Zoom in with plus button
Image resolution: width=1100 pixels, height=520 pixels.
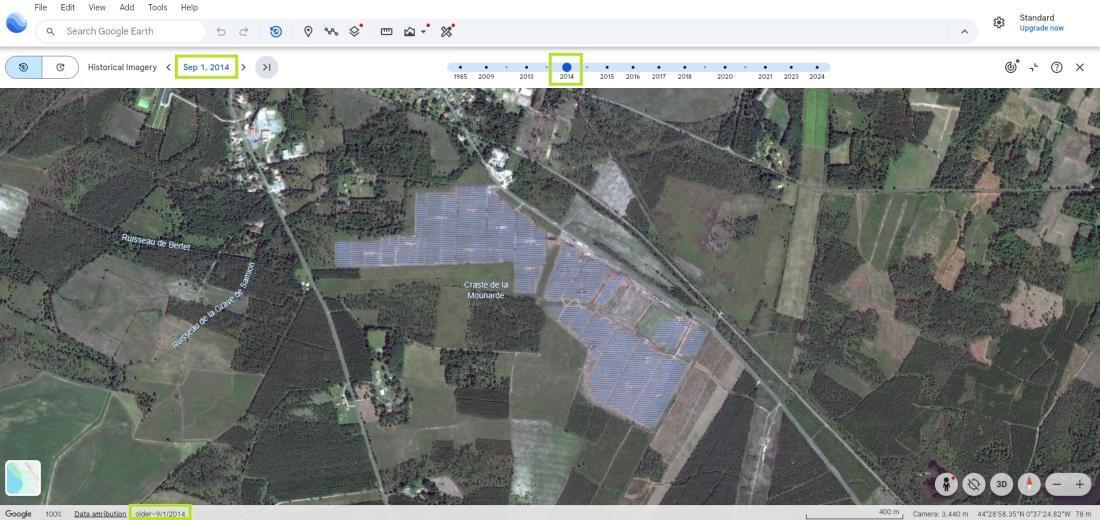[1080, 484]
